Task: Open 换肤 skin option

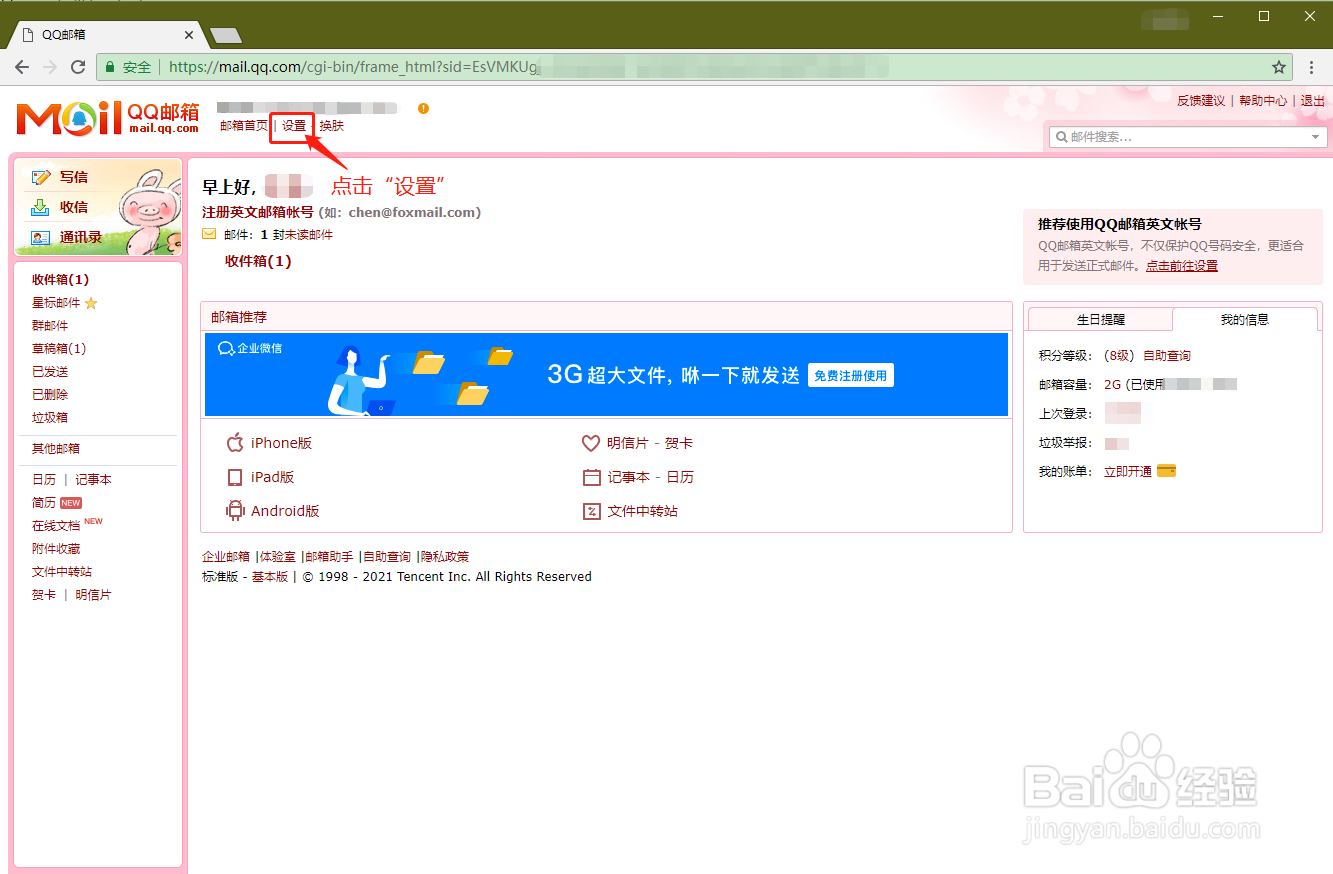Action: coord(331,126)
